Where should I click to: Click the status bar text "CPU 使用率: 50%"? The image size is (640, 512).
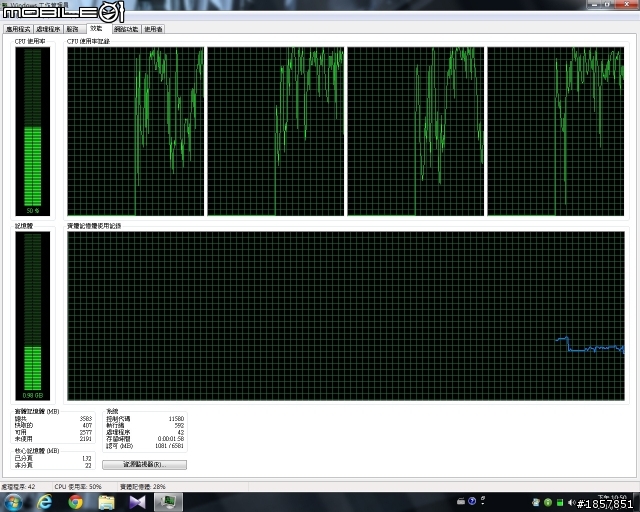78,487
